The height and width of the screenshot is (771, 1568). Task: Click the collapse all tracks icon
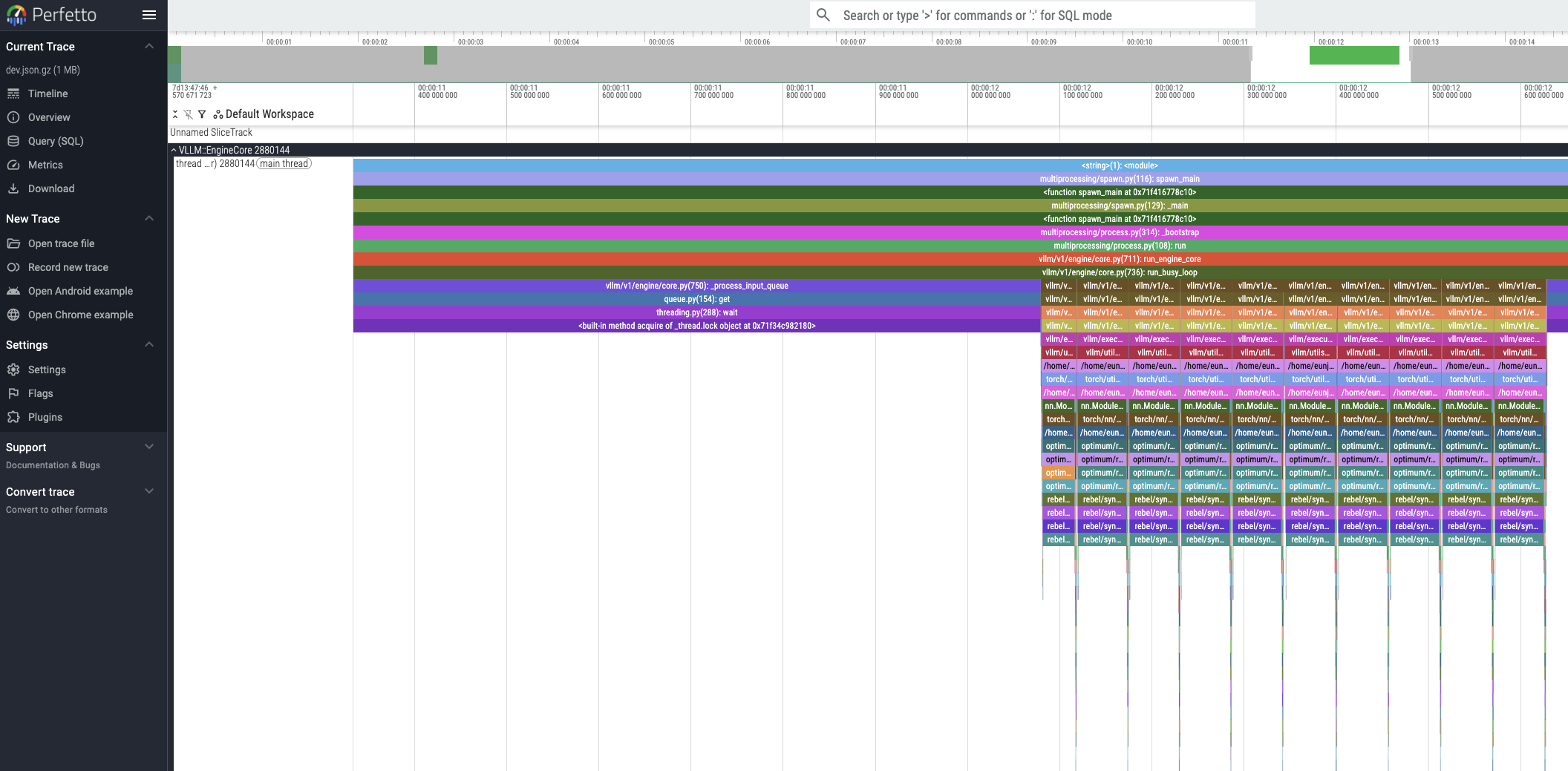click(175, 114)
